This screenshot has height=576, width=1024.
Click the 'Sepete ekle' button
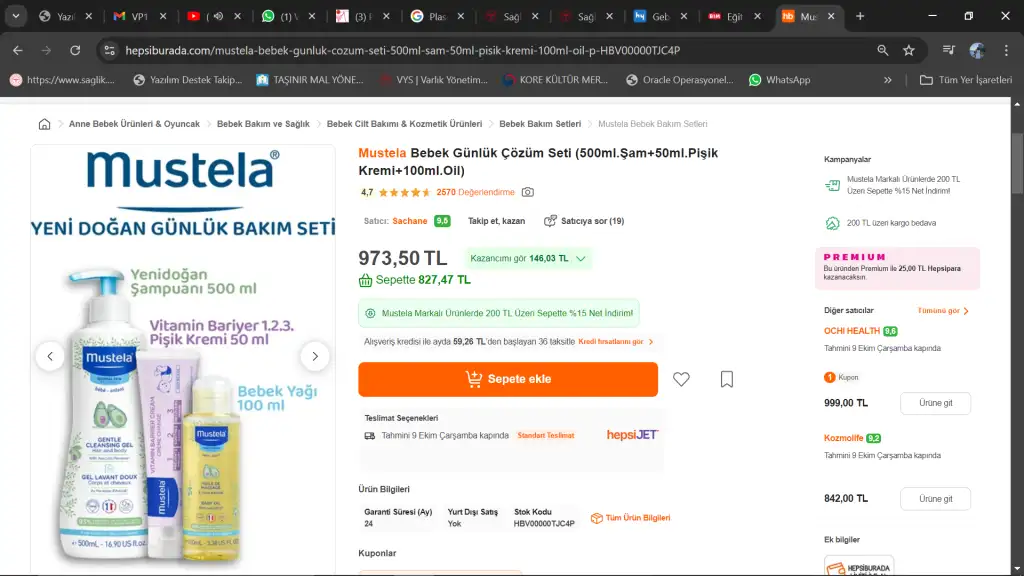508,379
